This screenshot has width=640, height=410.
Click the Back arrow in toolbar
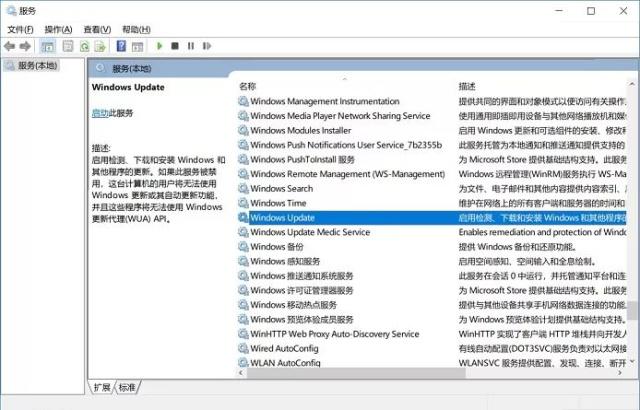coord(10,46)
